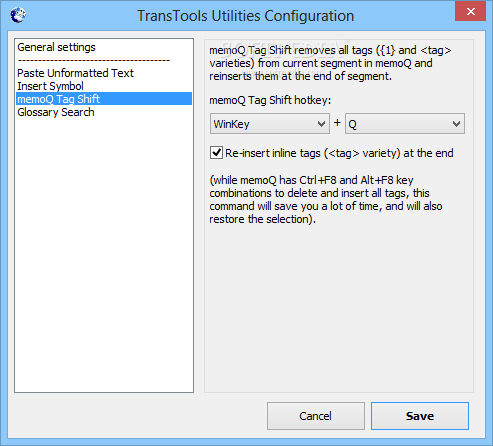Click the TransTools globe icon in title bar

pyautogui.click(x=18, y=15)
